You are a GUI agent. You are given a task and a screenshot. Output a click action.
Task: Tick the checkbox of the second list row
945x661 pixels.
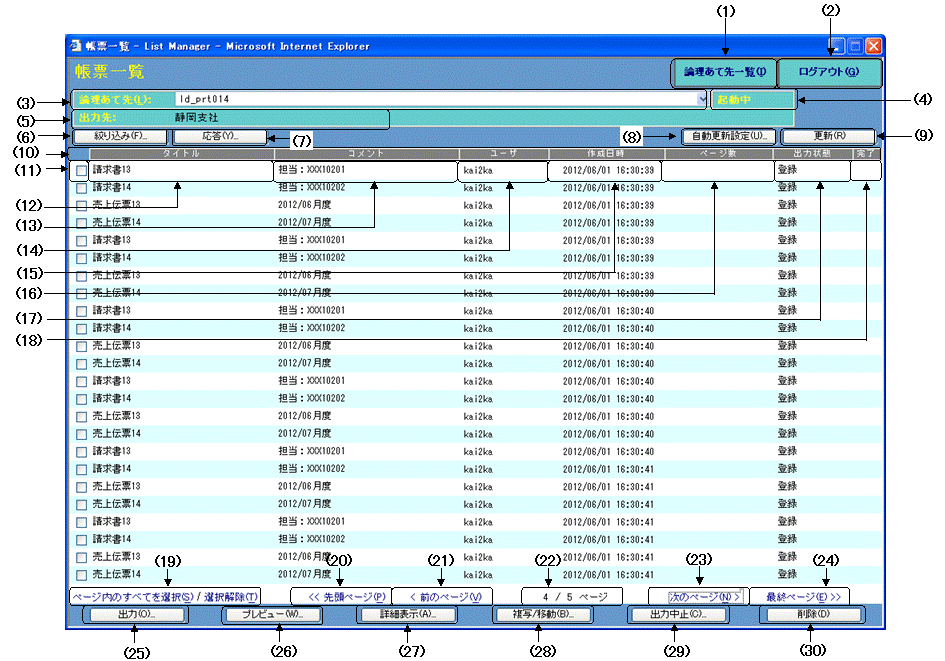tap(82, 188)
